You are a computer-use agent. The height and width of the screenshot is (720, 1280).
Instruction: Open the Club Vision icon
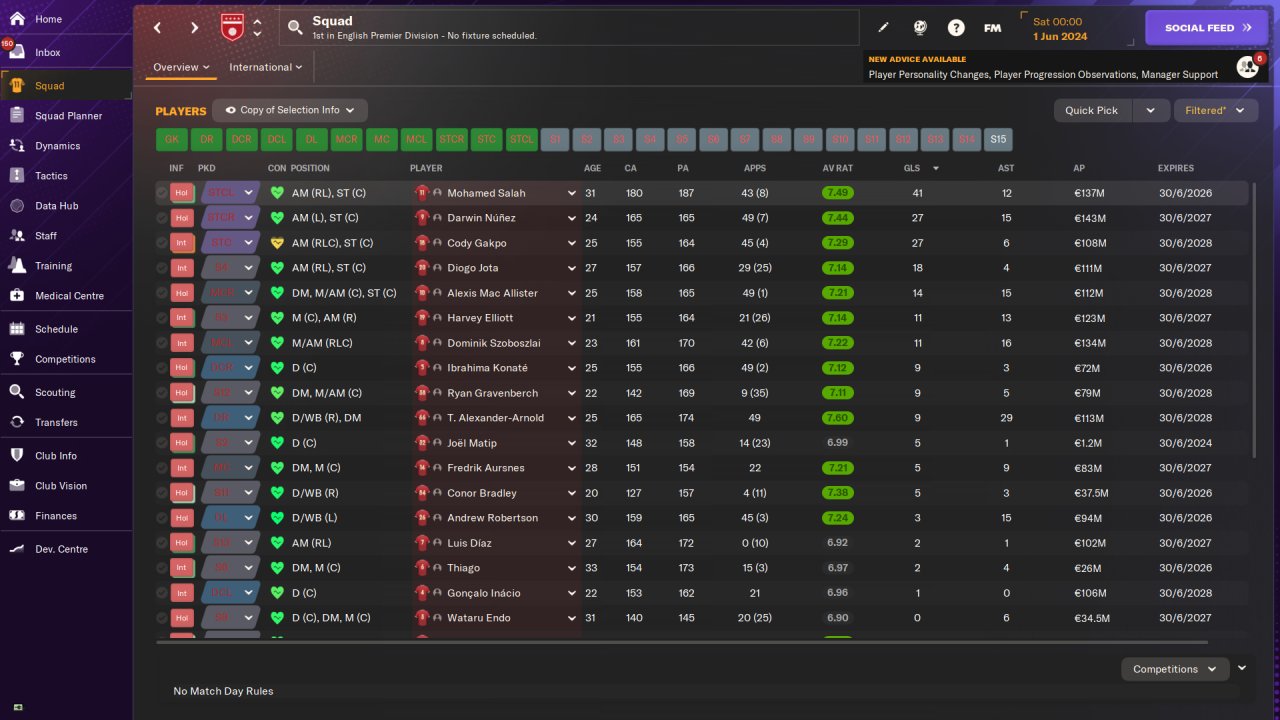click(17, 485)
